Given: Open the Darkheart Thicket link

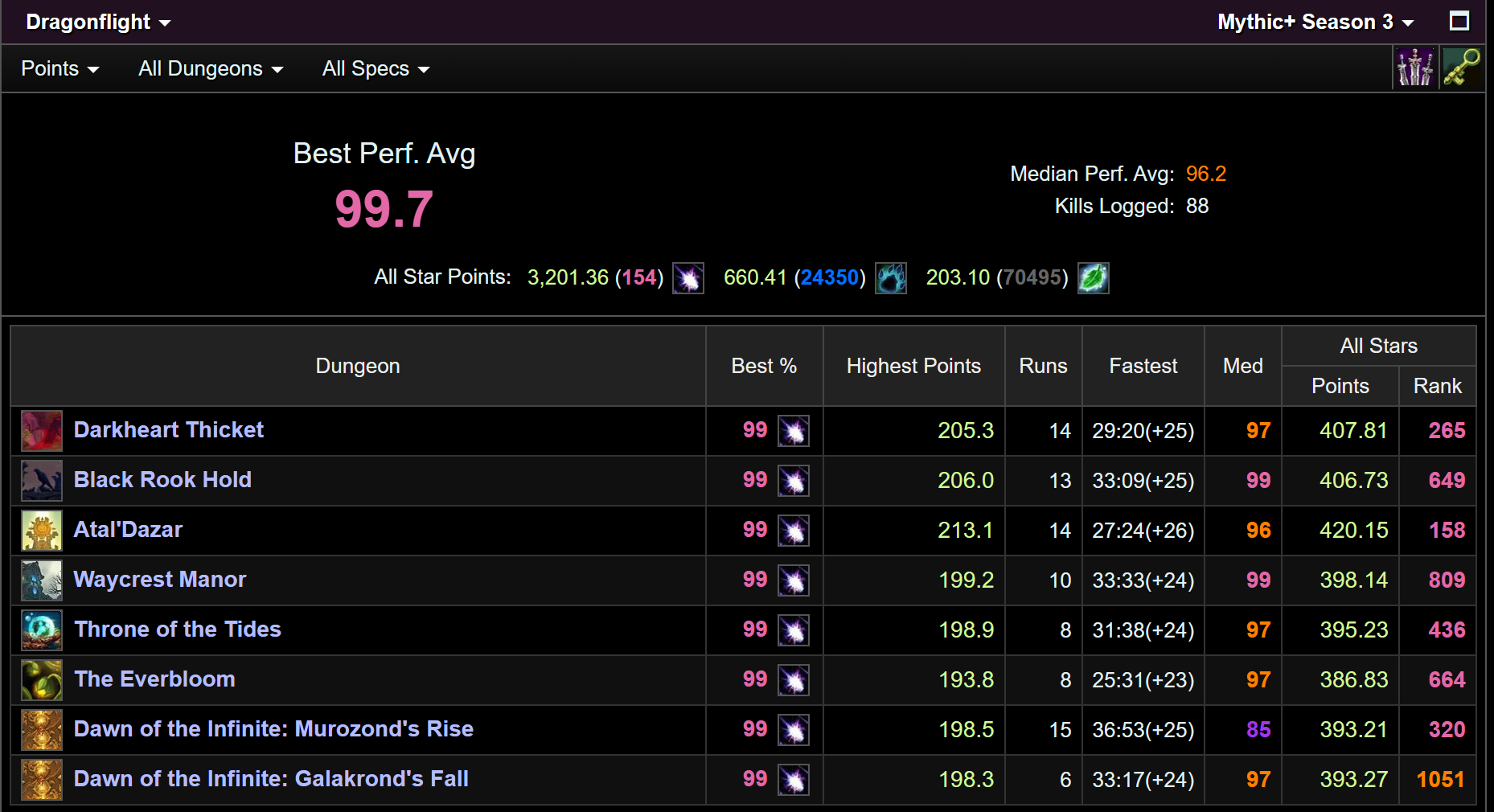Looking at the screenshot, I should [169, 429].
